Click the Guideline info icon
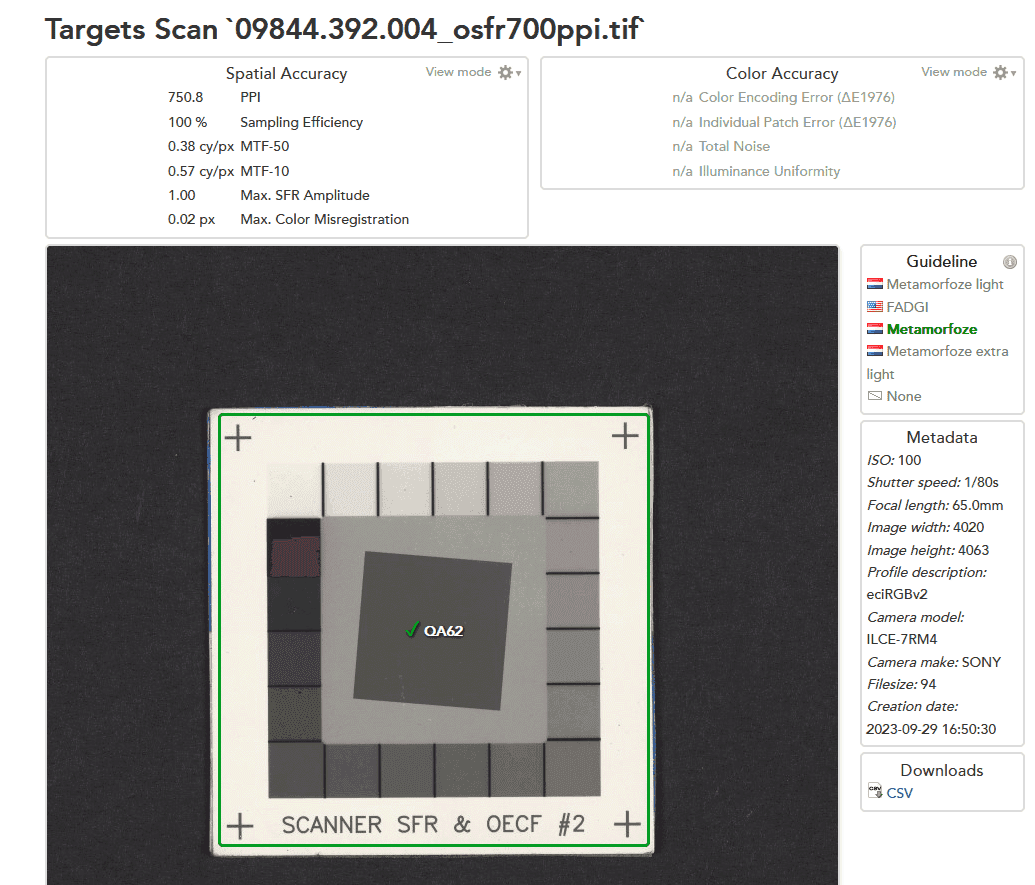Image resolution: width=1035 pixels, height=885 pixels. pos(1010,262)
